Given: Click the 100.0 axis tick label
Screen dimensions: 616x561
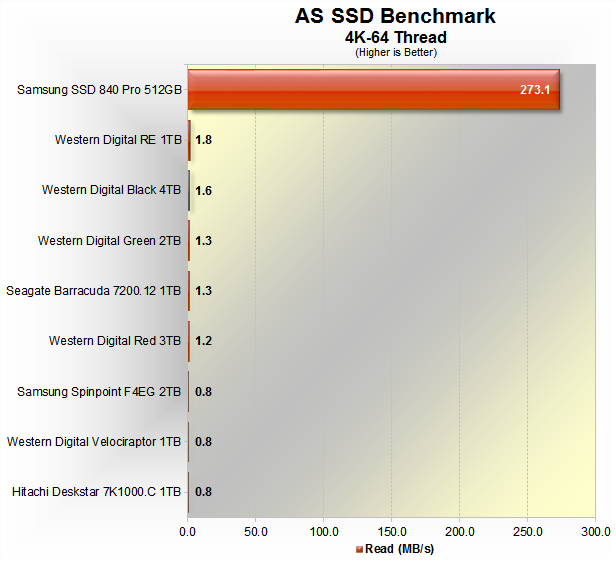Looking at the screenshot, I should [x=324, y=532].
